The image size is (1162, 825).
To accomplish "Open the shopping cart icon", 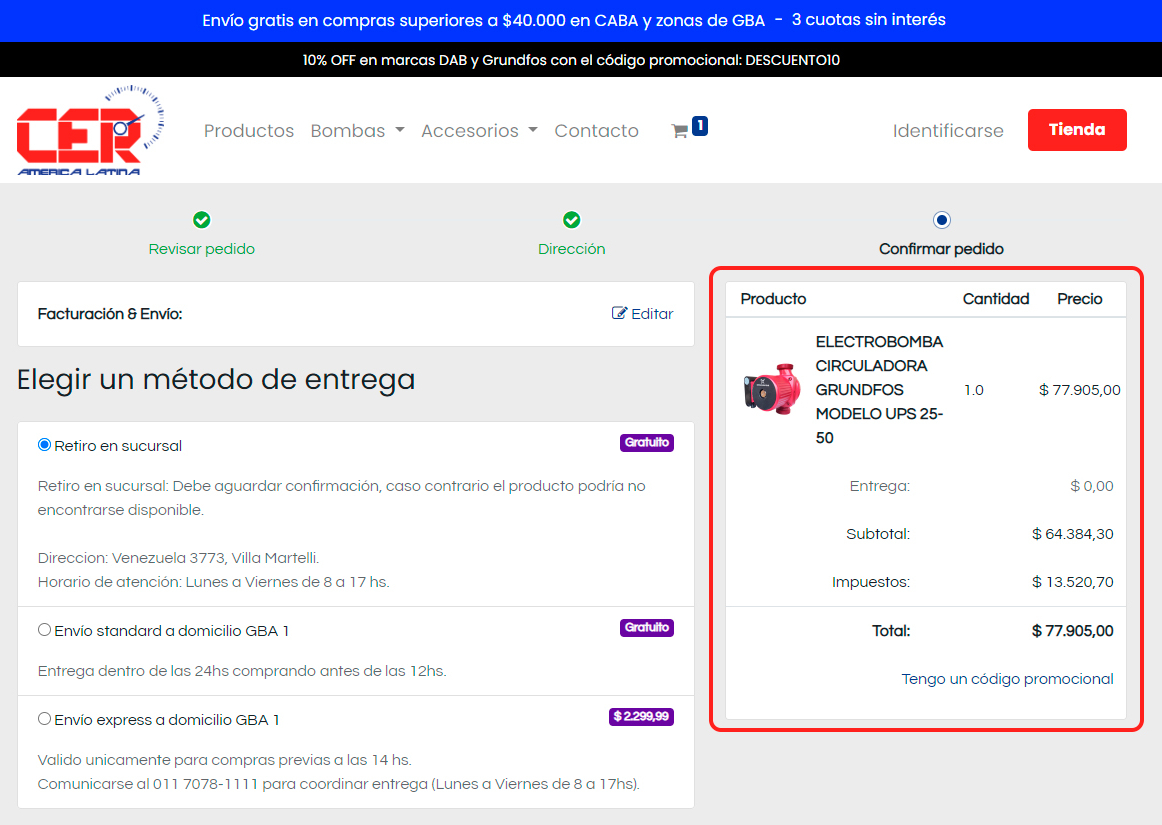I will (680, 131).
